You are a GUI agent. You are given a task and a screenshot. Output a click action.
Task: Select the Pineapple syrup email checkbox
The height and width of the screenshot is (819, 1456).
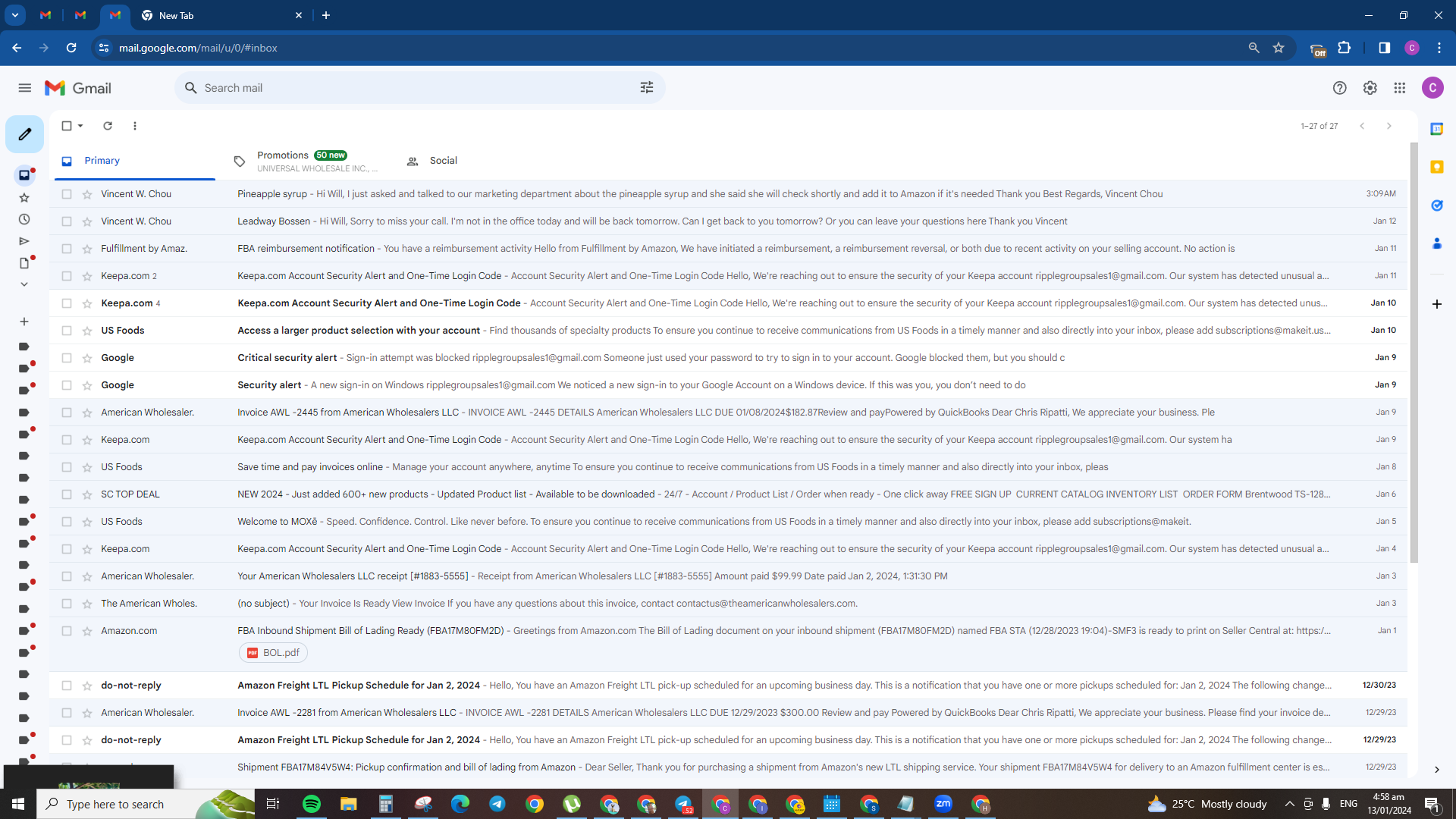pyautogui.click(x=67, y=194)
